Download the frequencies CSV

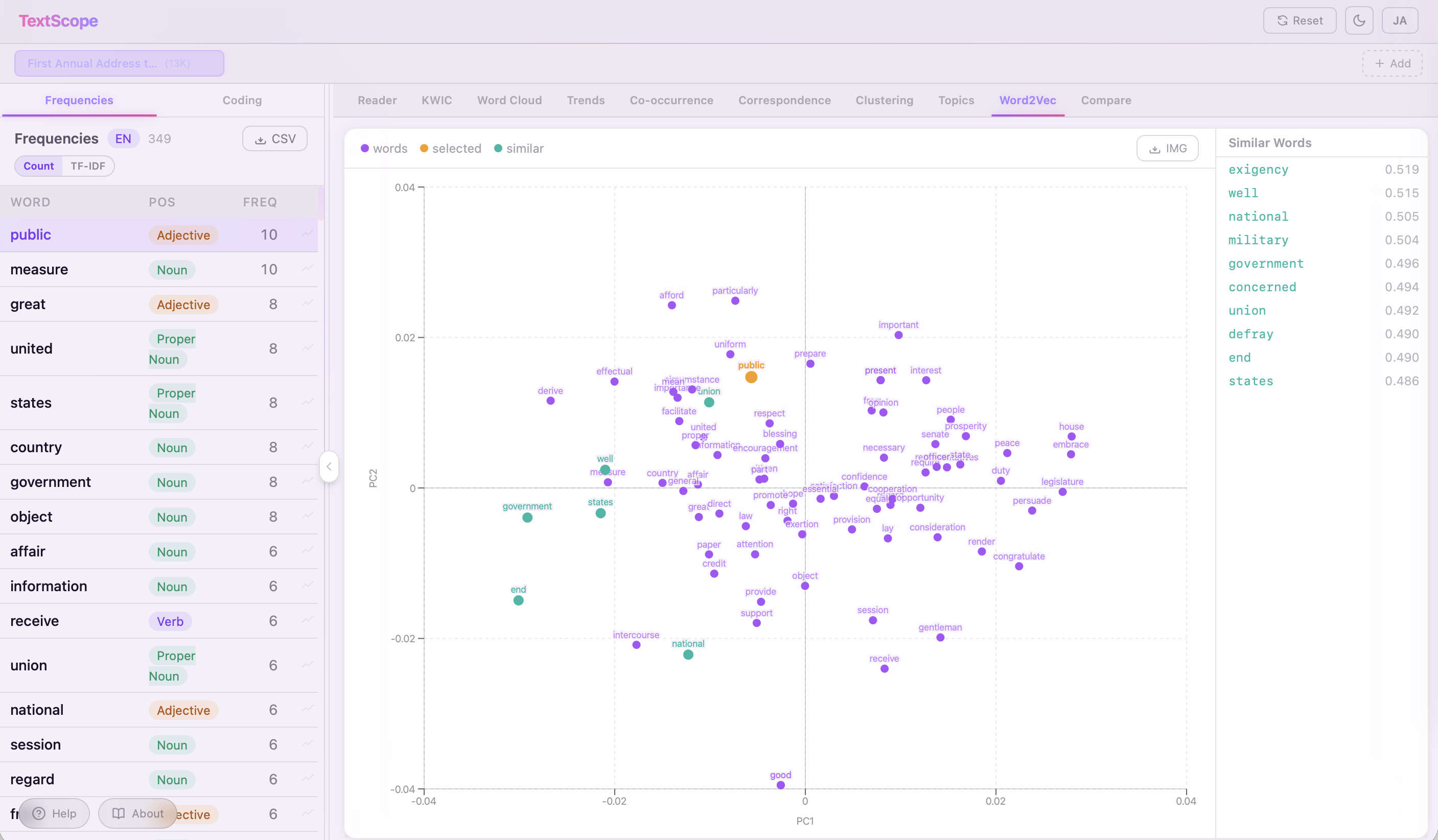coord(274,138)
